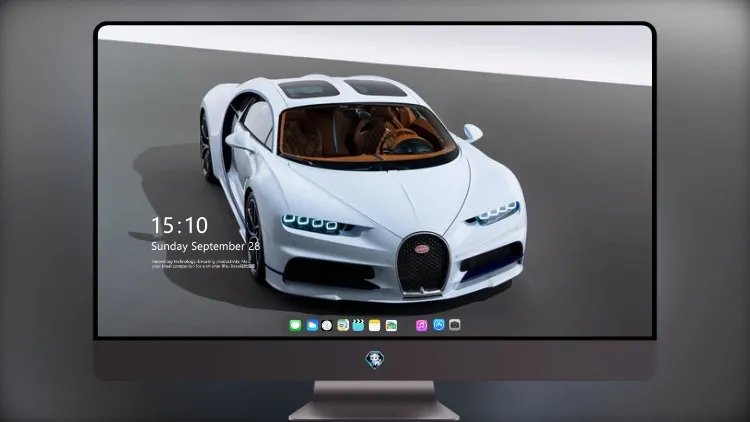Launch the Maps app in dock
The height and width of the screenshot is (422, 750).
(x=343, y=325)
